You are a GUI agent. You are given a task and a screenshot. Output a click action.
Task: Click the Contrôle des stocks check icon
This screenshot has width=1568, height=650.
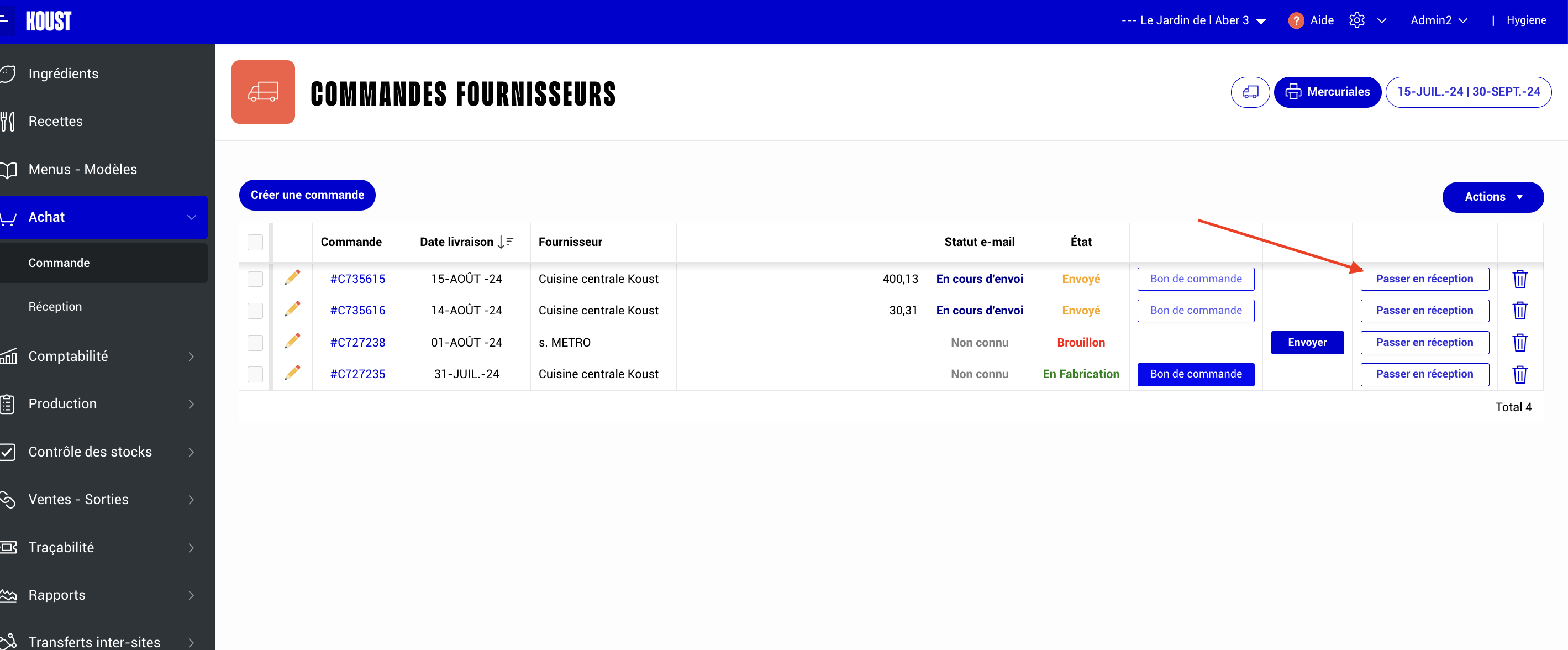coord(8,452)
